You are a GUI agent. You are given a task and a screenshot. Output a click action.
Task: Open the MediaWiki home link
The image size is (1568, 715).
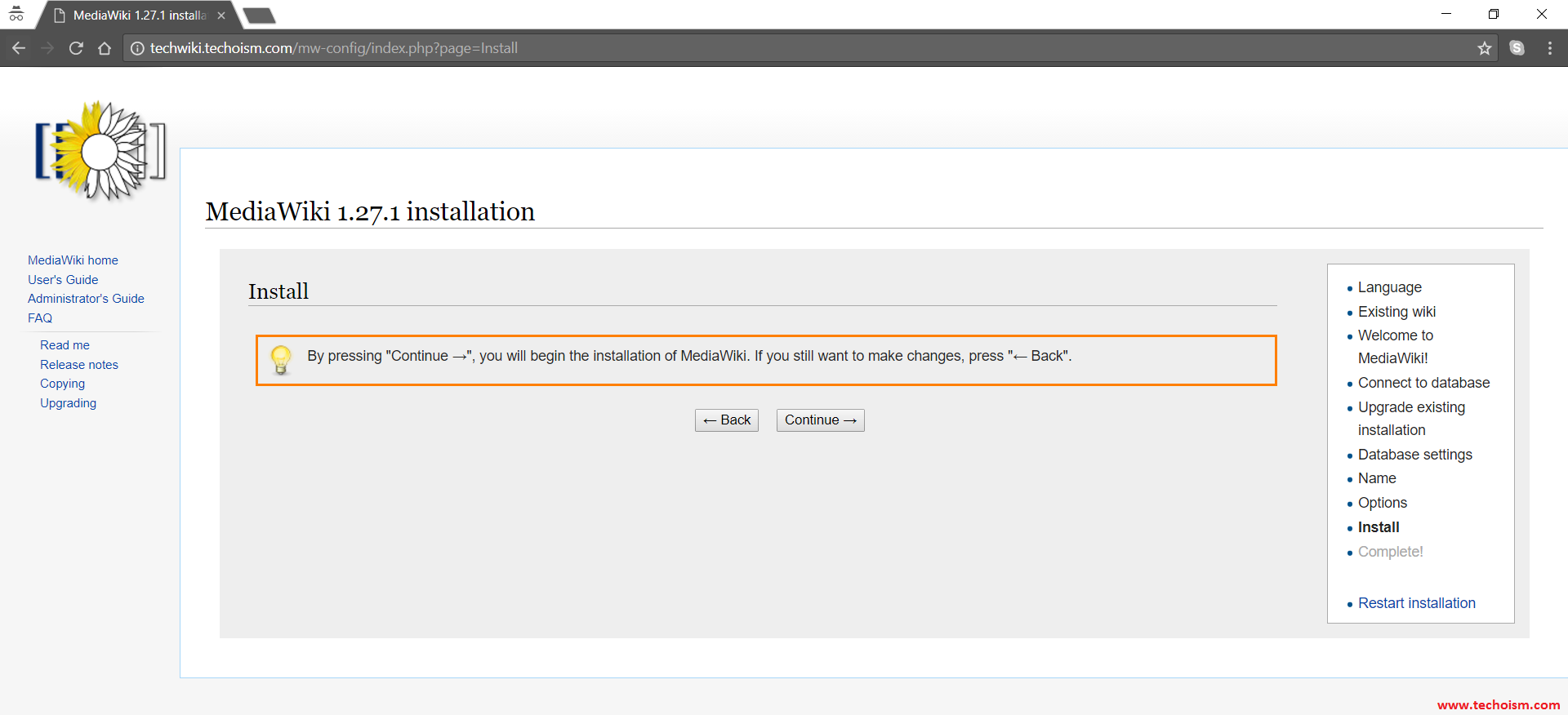[73, 260]
